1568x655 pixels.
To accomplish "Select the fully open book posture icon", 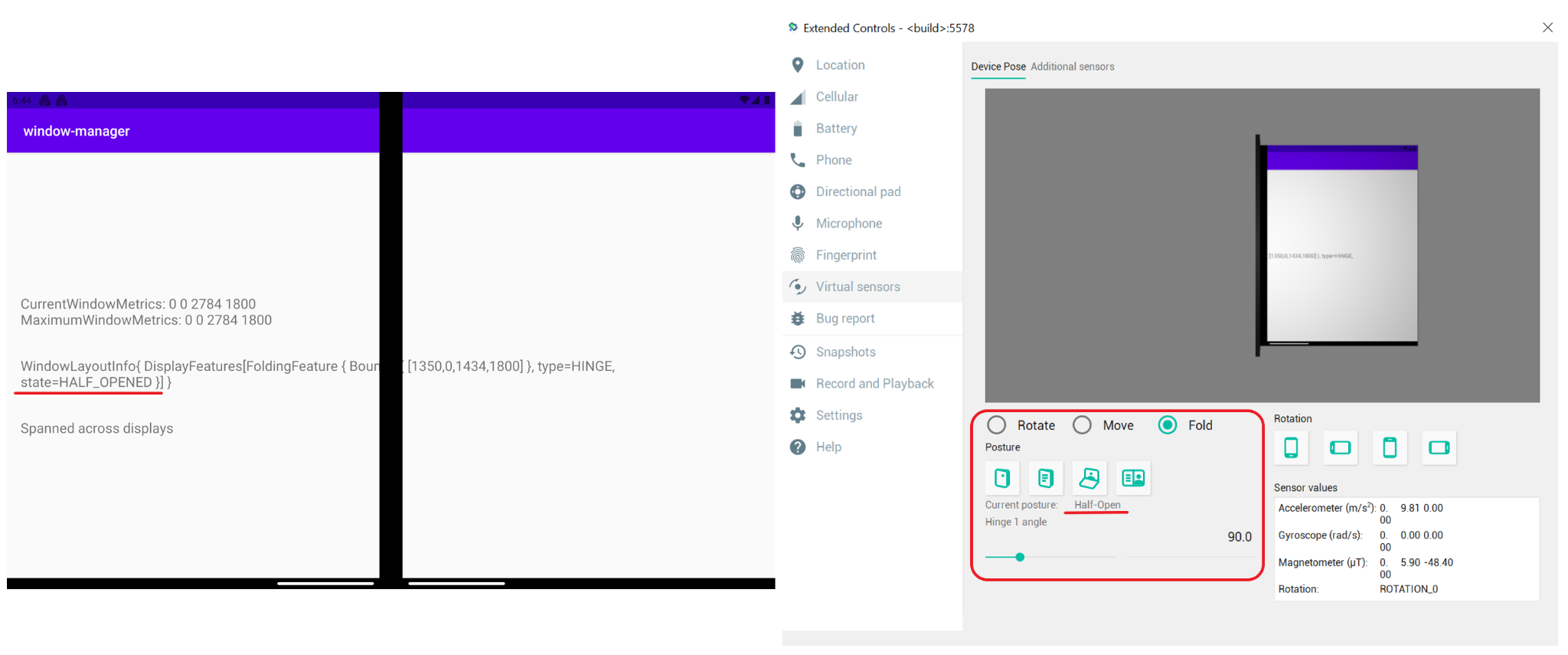I will pos(1132,478).
